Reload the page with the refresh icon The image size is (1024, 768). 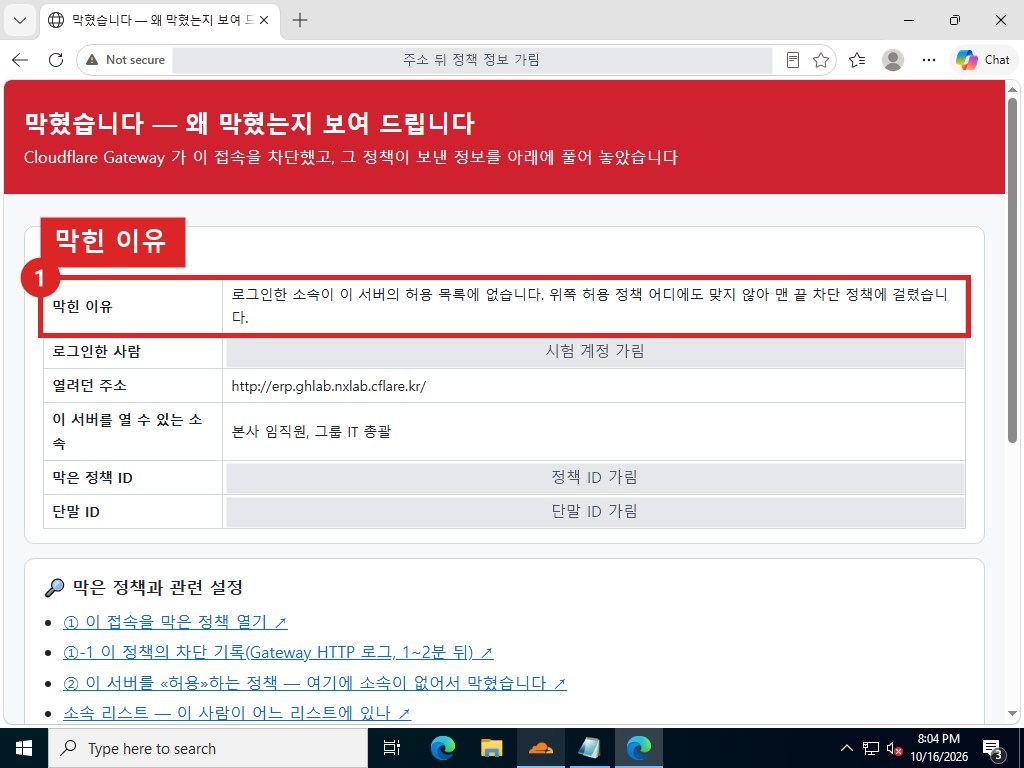coord(56,60)
